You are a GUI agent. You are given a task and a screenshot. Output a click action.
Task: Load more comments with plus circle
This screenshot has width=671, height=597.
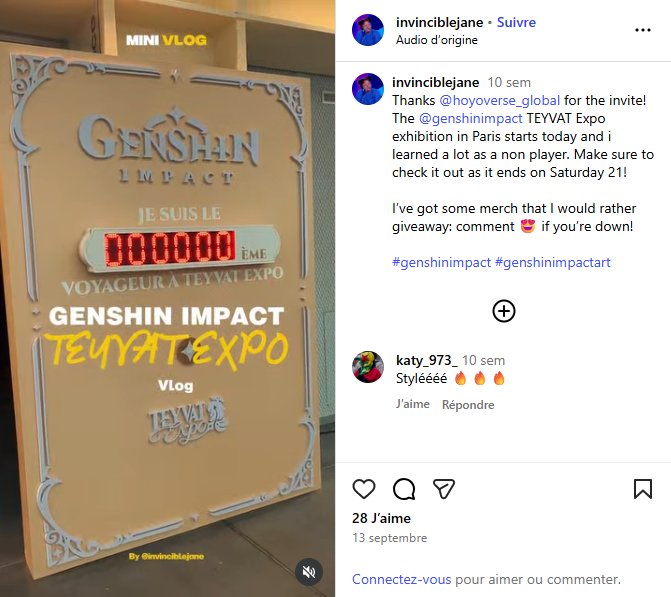(x=504, y=311)
